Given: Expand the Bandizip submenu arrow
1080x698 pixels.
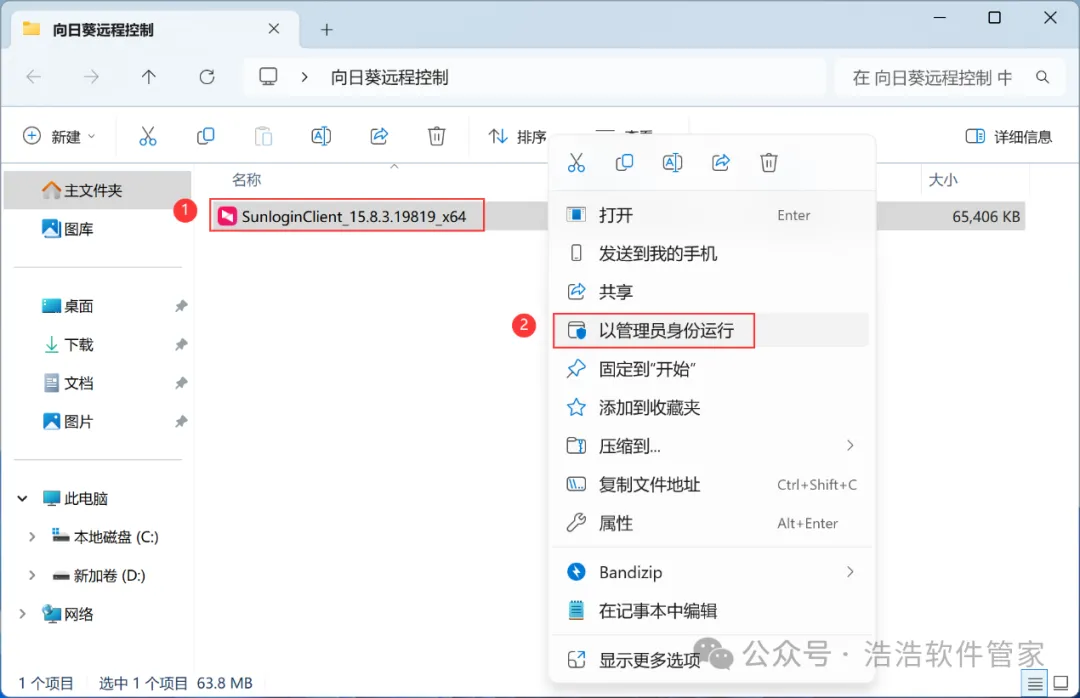Looking at the screenshot, I should click(850, 572).
